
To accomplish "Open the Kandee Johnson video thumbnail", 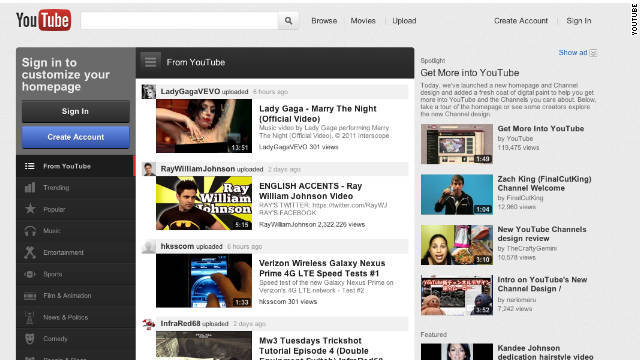I will tap(457, 352).
